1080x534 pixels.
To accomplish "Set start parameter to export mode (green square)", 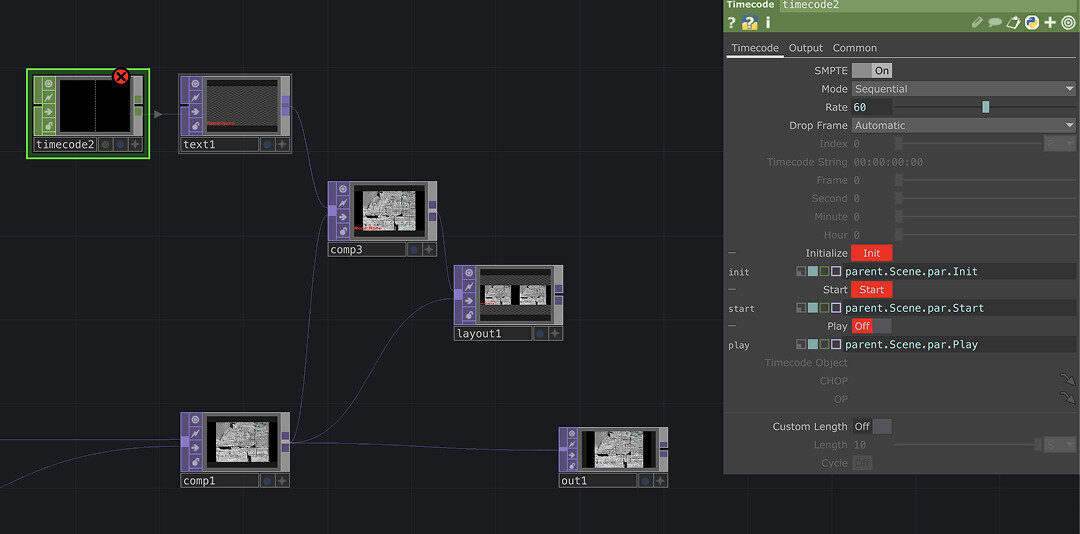I will point(824,308).
